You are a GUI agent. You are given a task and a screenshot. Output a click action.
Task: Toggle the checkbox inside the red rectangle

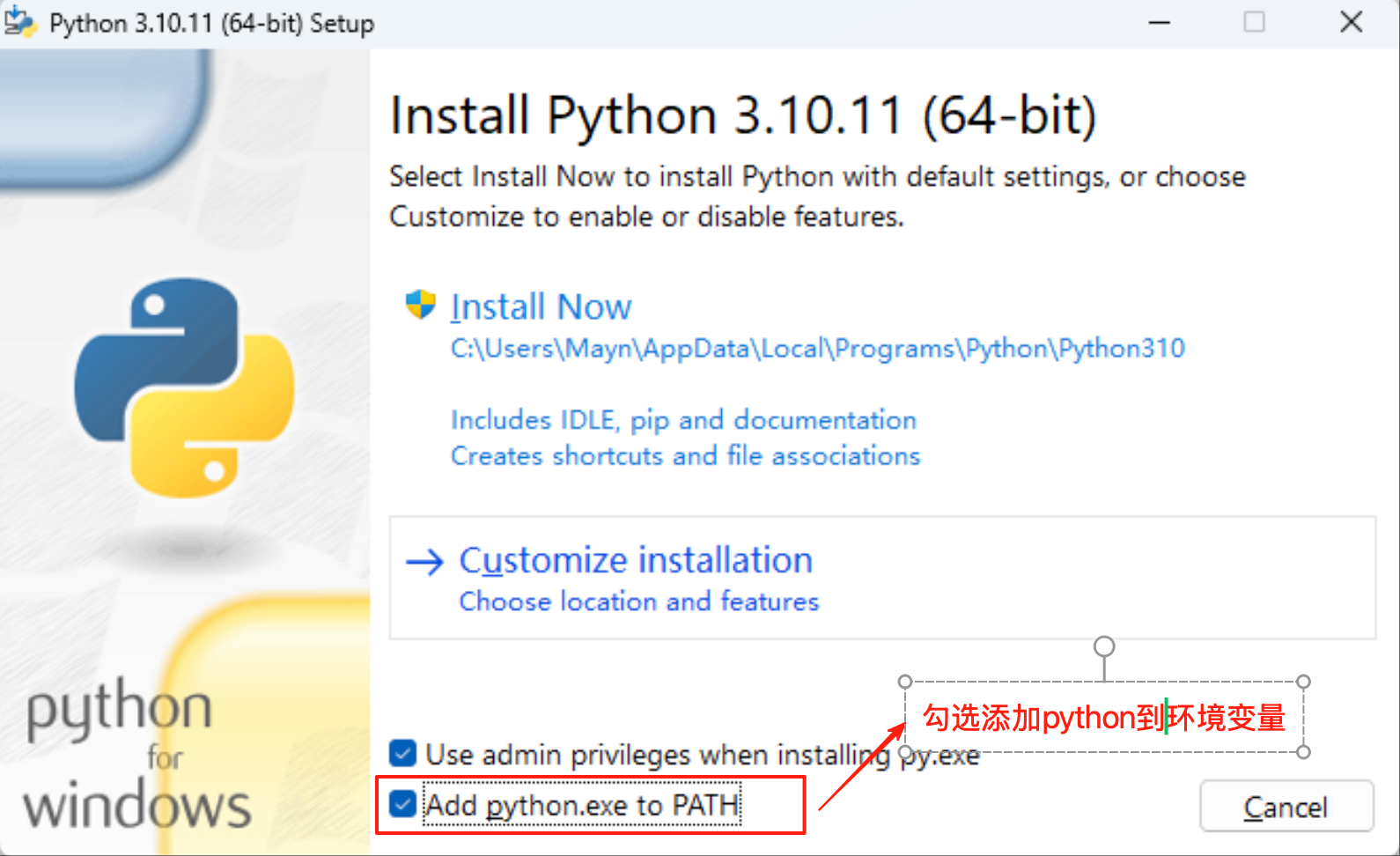click(x=402, y=804)
